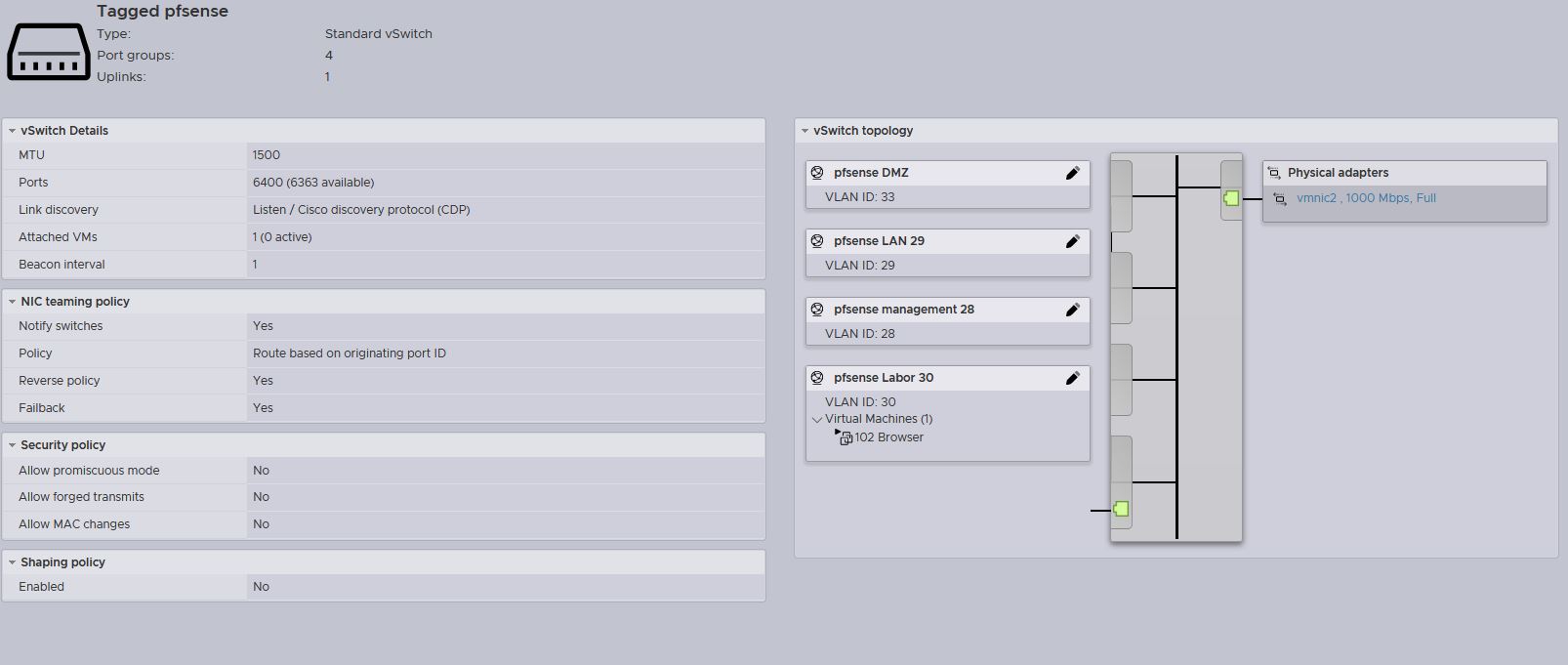
Task: Collapse the Security policy panel
Action: [12, 445]
